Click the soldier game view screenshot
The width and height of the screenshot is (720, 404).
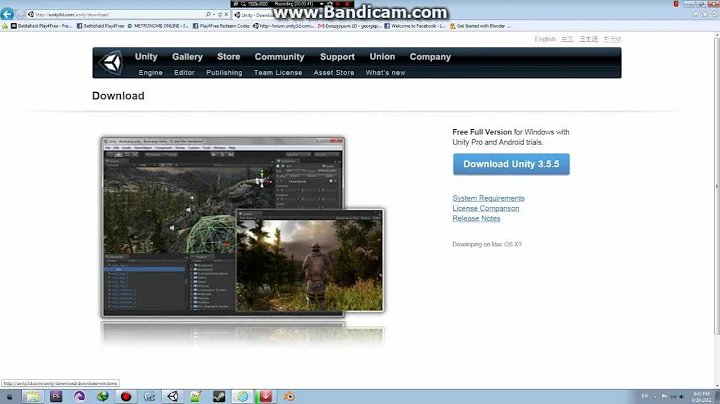[x=310, y=261]
